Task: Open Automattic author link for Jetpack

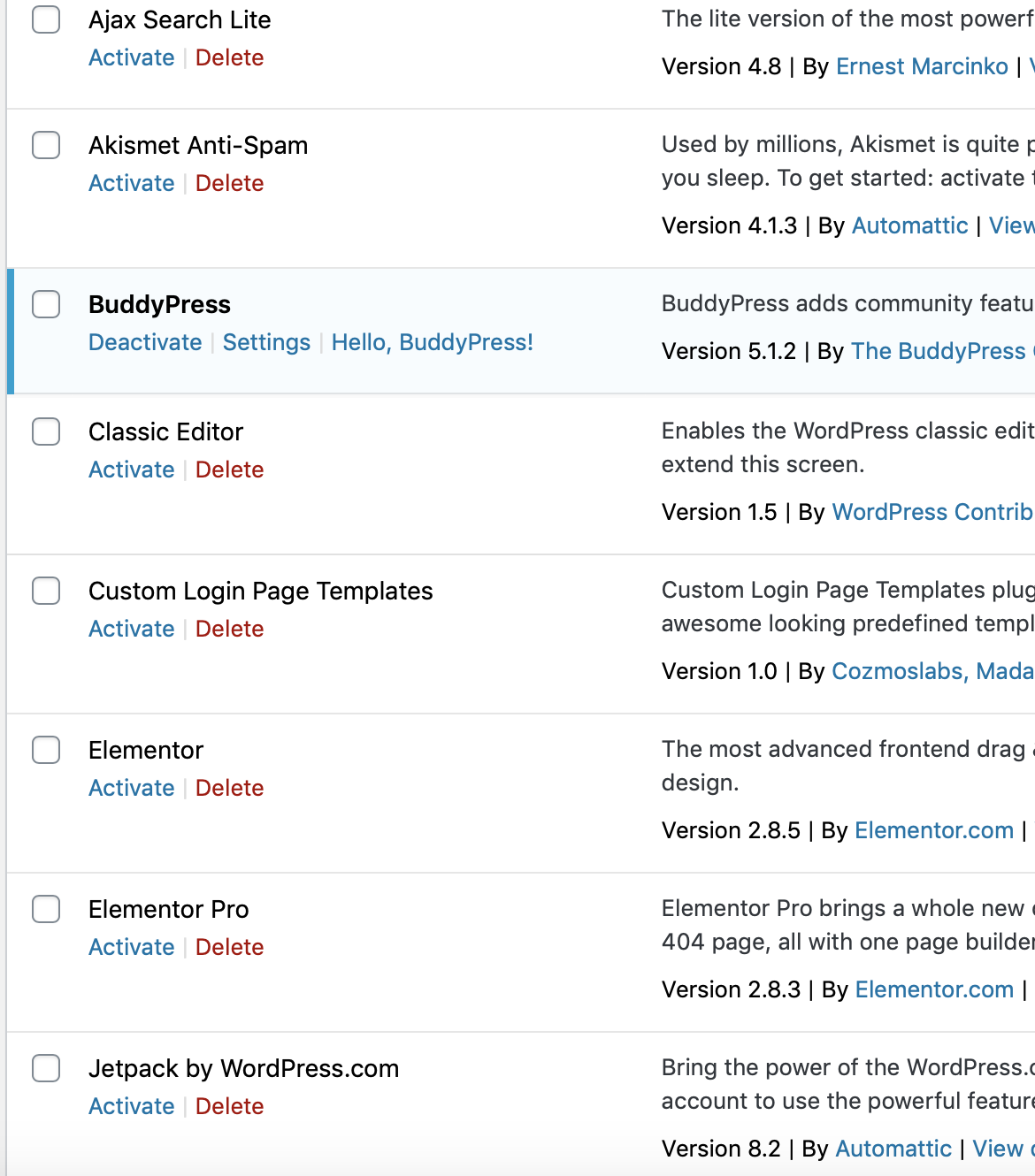Action: [x=893, y=1149]
